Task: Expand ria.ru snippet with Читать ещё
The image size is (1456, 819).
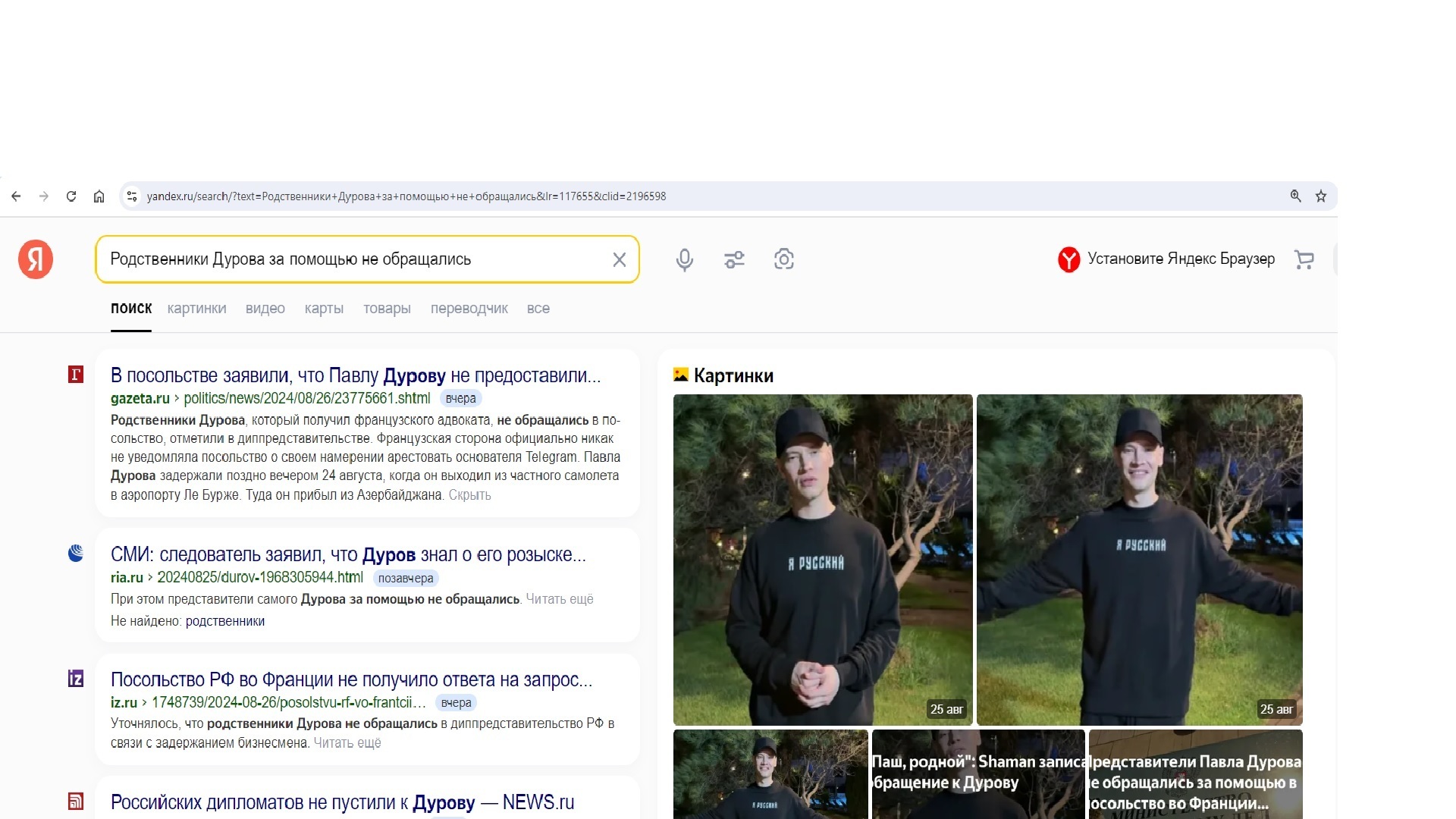Action: (x=559, y=599)
